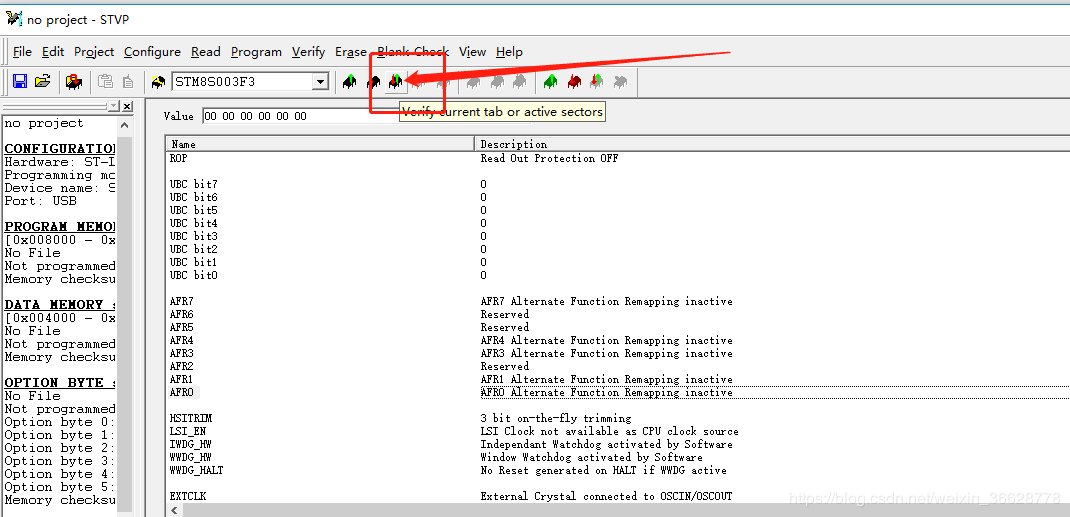This screenshot has height=517, width=1070.
Task: Click the PROGRAM MEMORY heading in left panel
Action: (60, 226)
